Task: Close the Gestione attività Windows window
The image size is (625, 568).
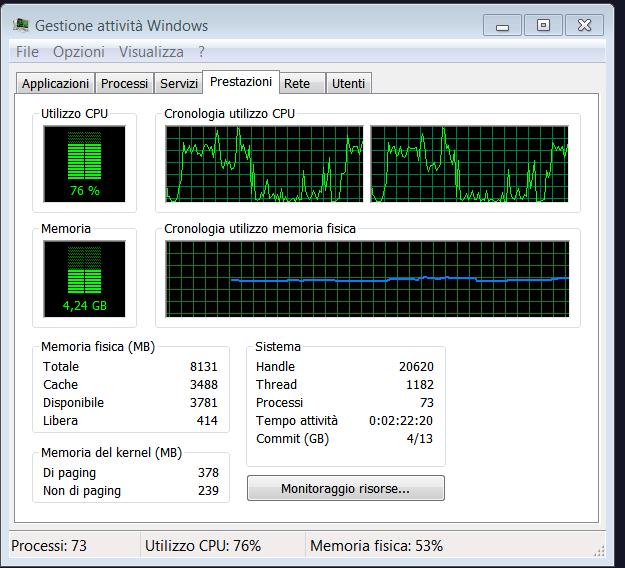Action: (584, 26)
